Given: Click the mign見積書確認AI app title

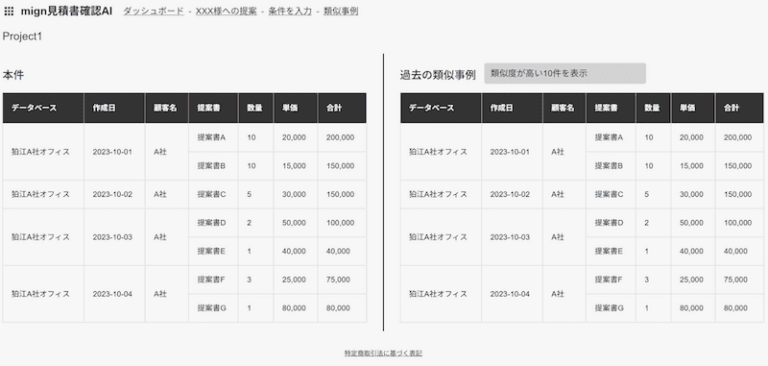Looking at the screenshot, I should pyautogui.click(x=67, y=11).
